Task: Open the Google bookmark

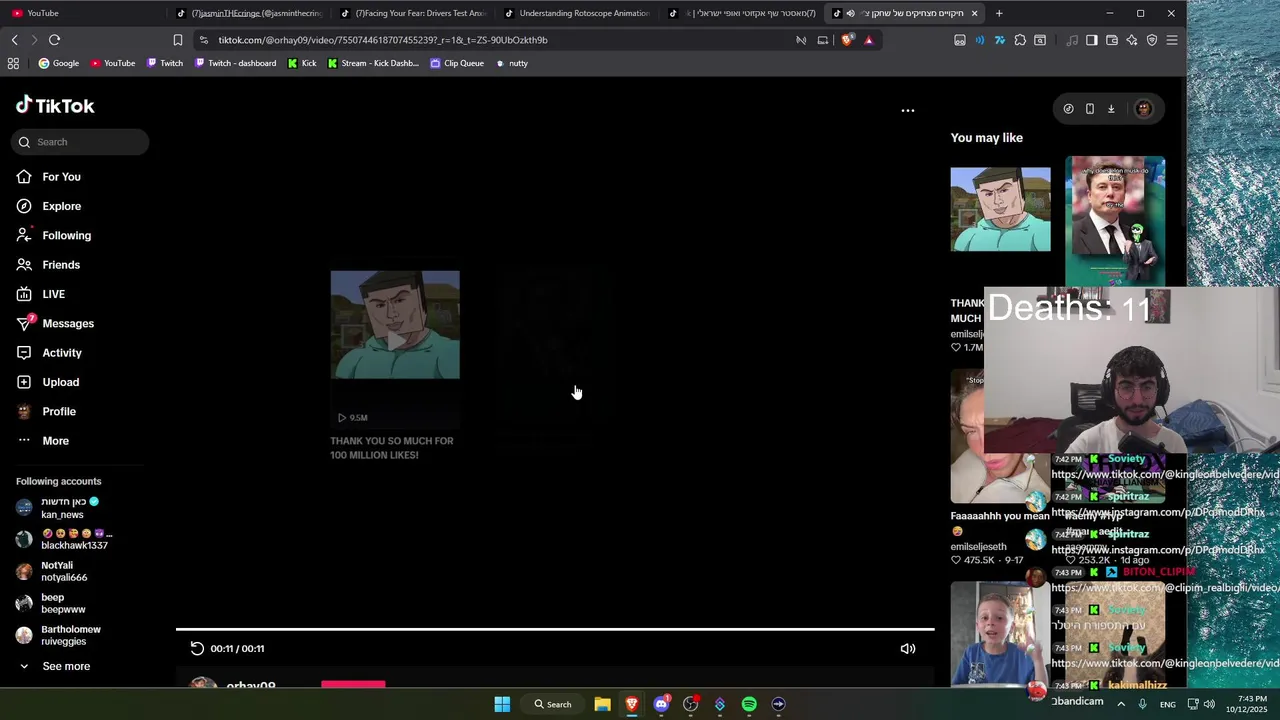Action: (x=59, y=63)
